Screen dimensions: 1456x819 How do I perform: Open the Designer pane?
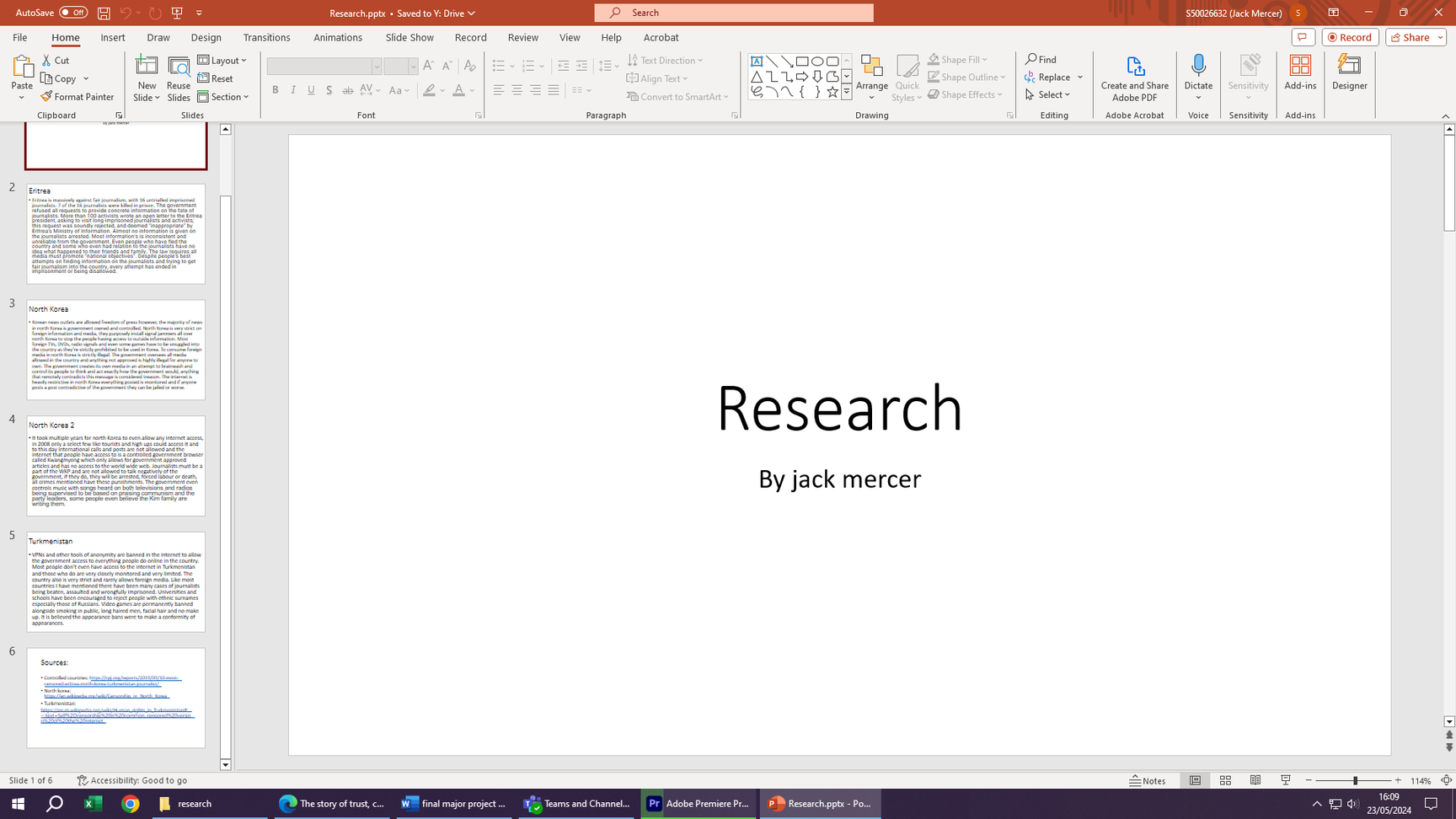(1350, 73)
